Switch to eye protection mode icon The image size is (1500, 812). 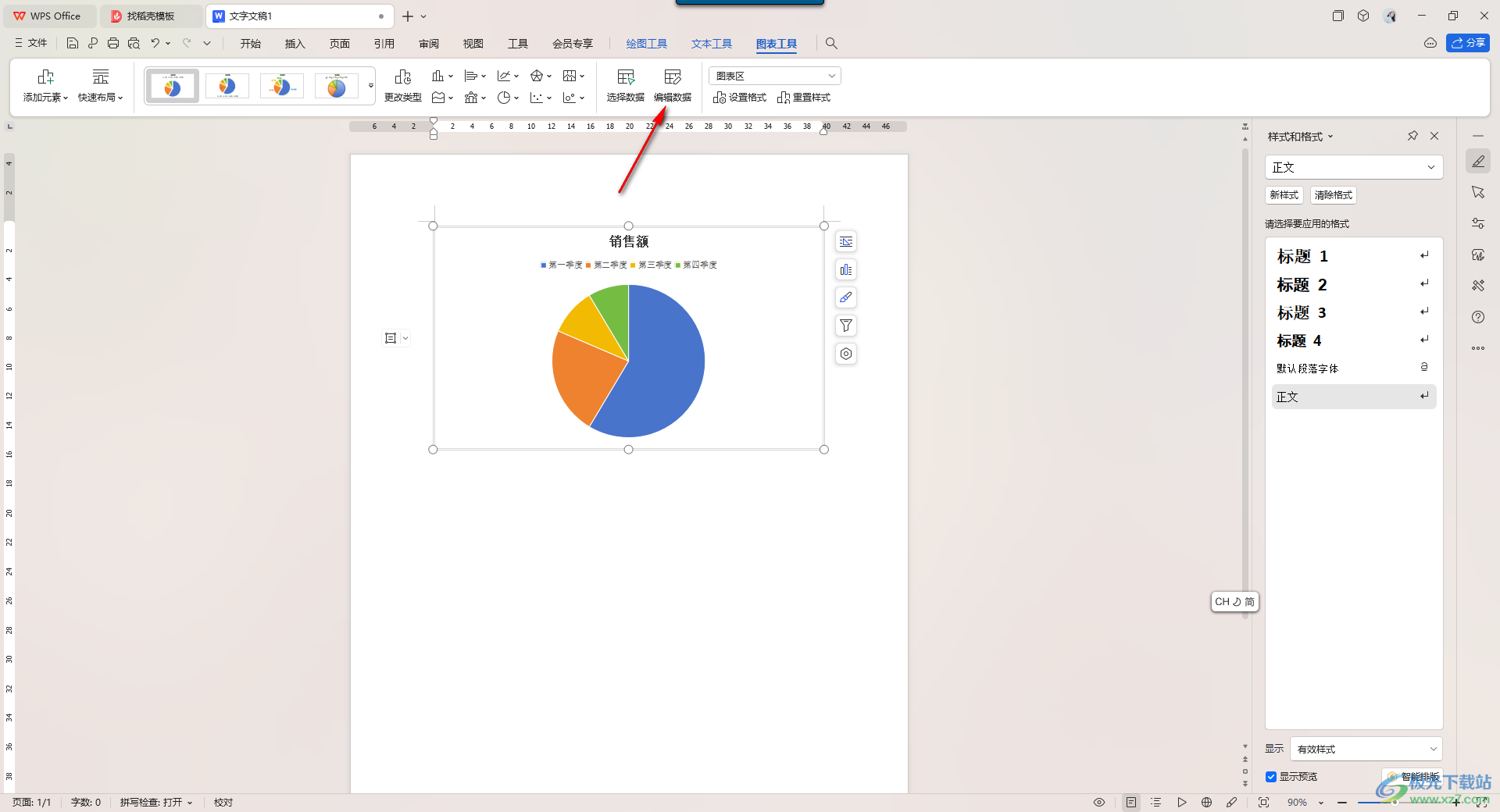(1099, 803)
